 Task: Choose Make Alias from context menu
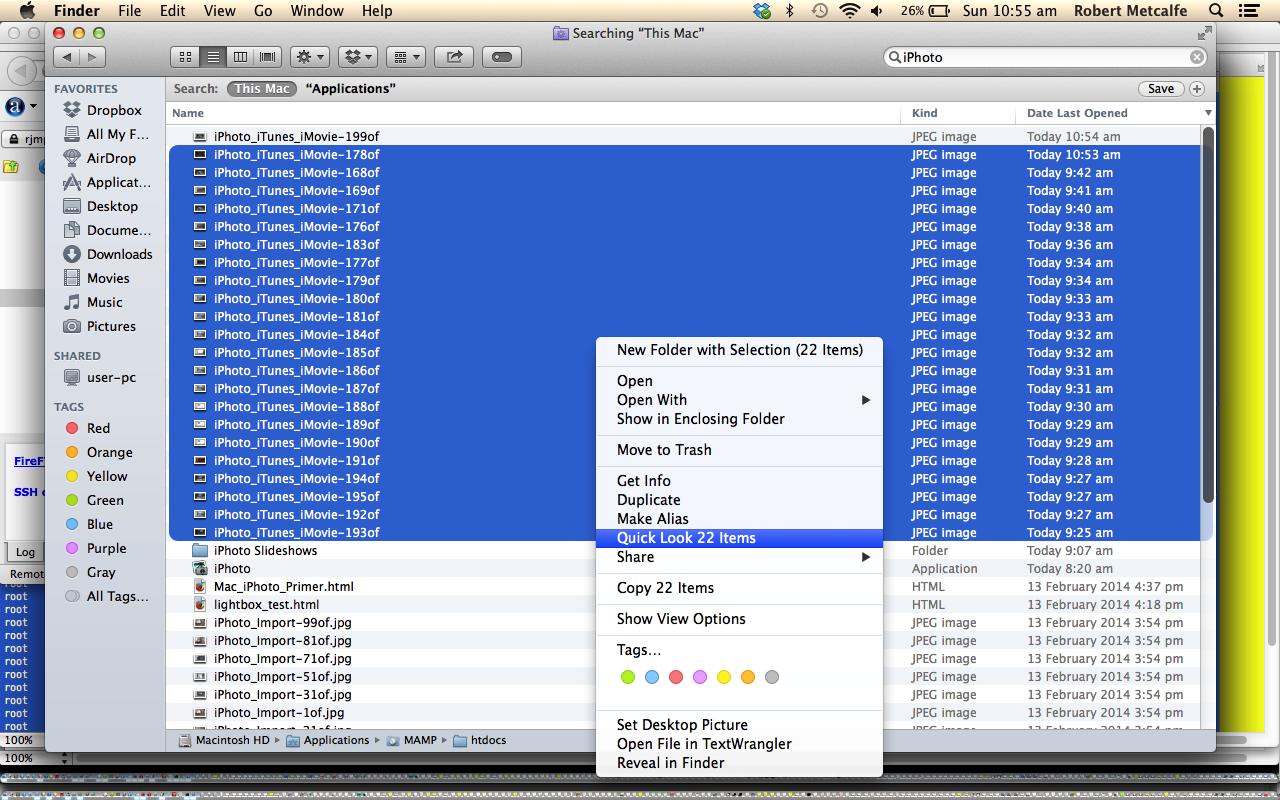[x=739, y=519]
